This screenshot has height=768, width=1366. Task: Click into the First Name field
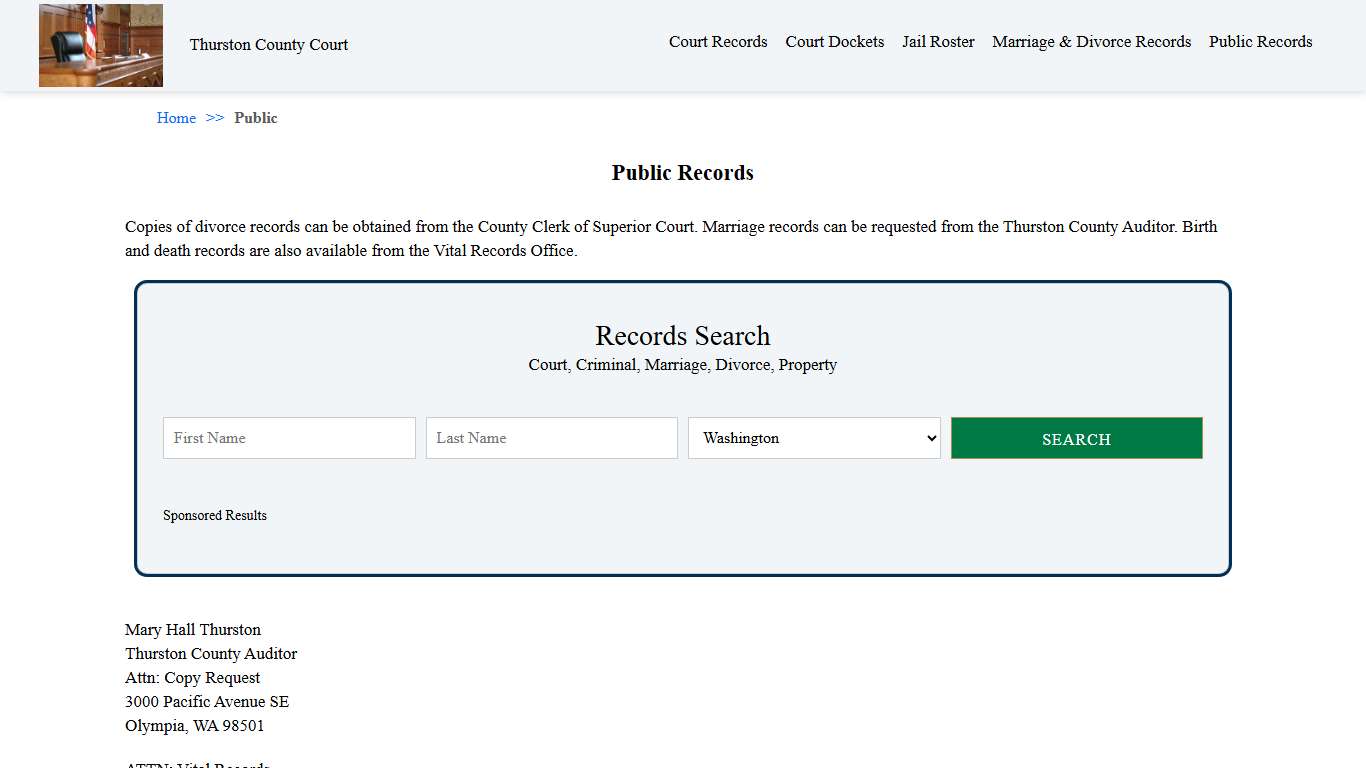pos(289,437)
